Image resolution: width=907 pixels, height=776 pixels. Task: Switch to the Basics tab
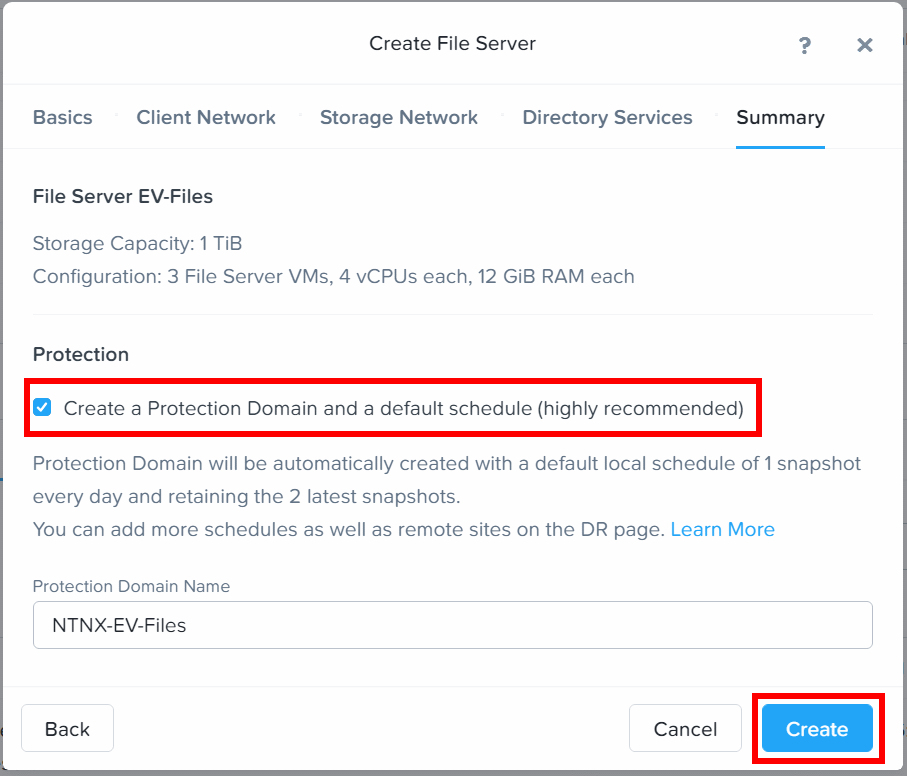click(x=62, y=117)
